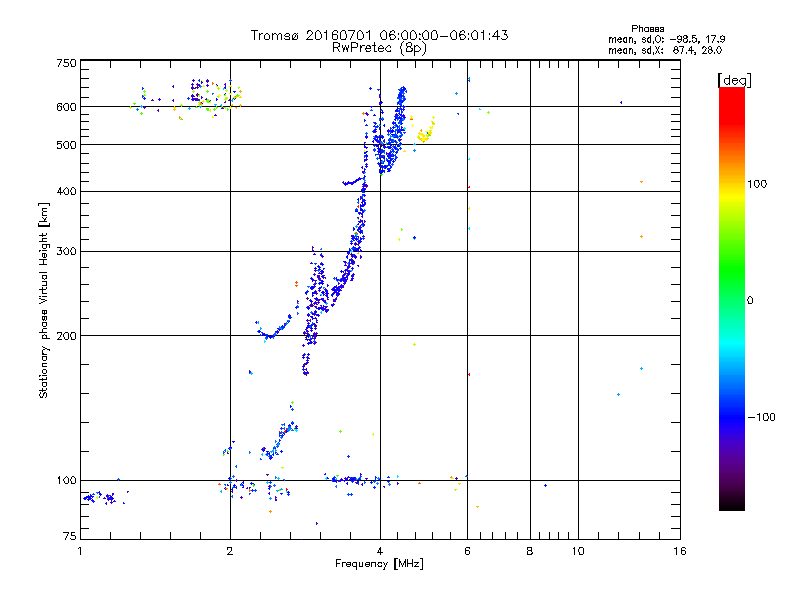Click the 'Phases' heading in the top right

click(x=647, y=29)
